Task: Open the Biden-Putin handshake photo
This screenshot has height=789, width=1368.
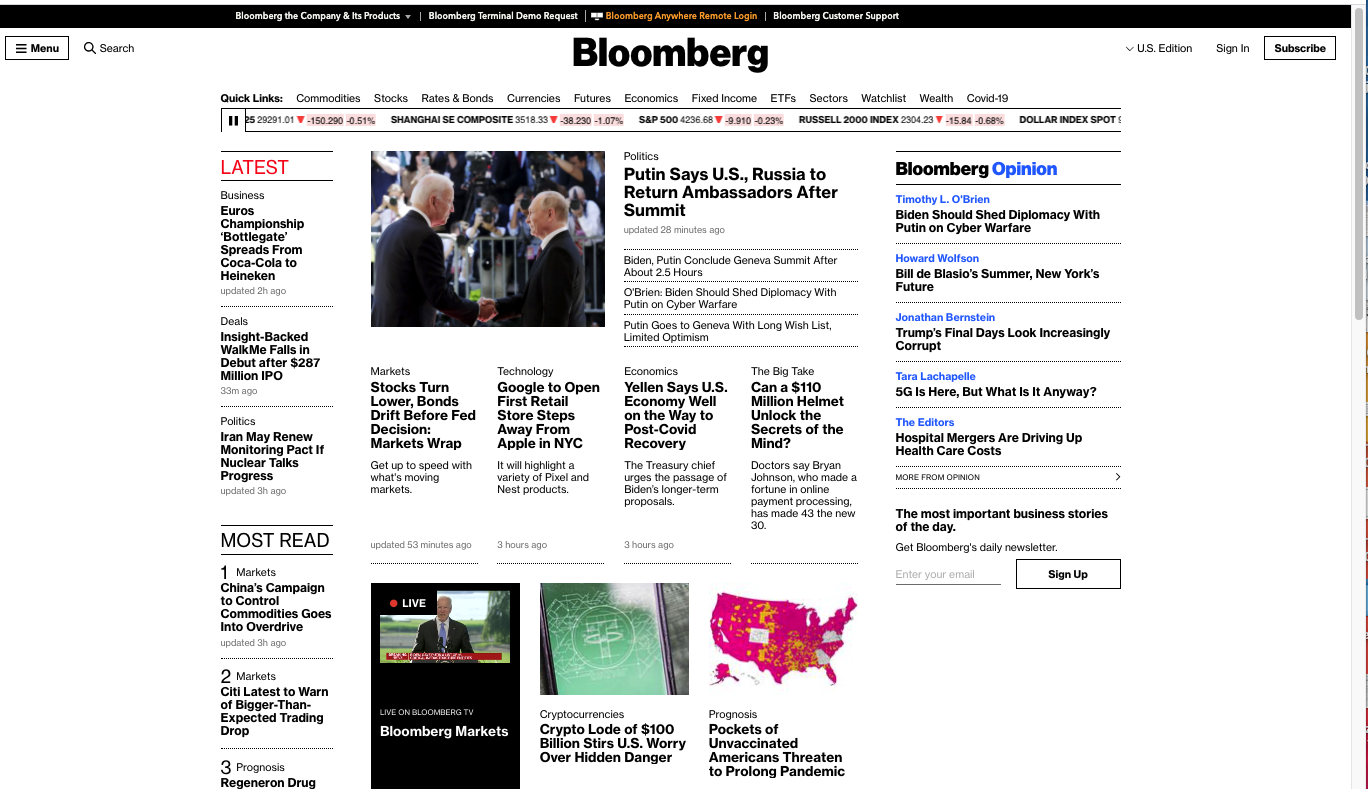Action: coord(487,239)
